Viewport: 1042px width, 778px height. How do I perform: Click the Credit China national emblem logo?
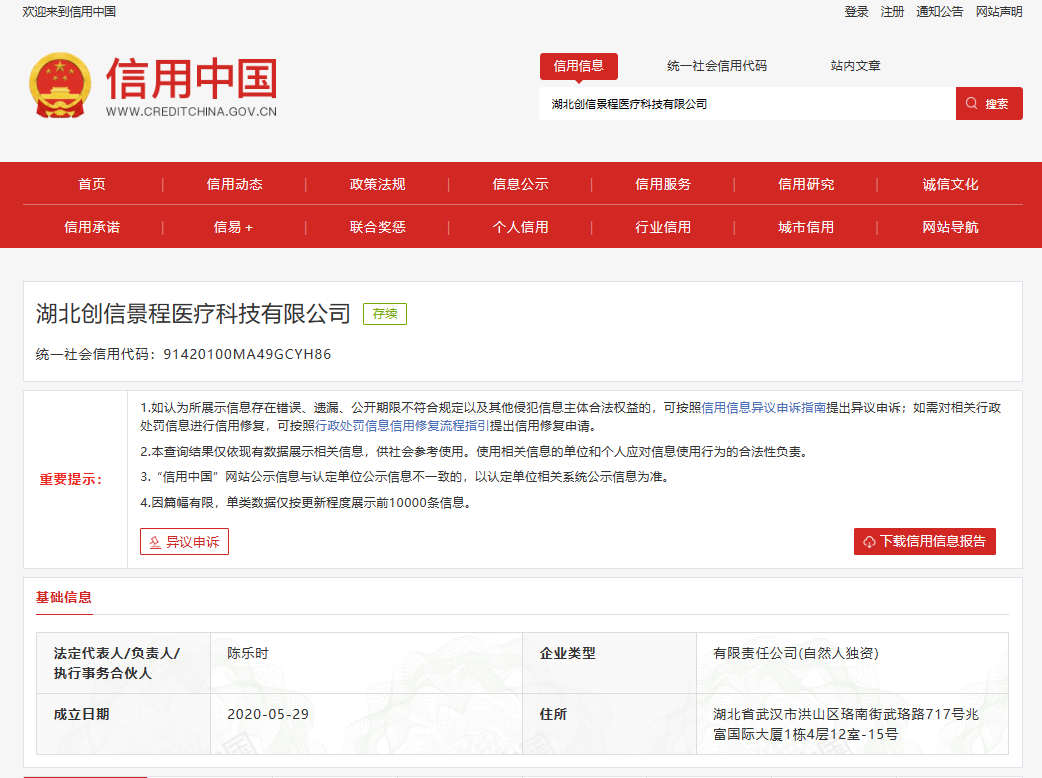point(61,86)
